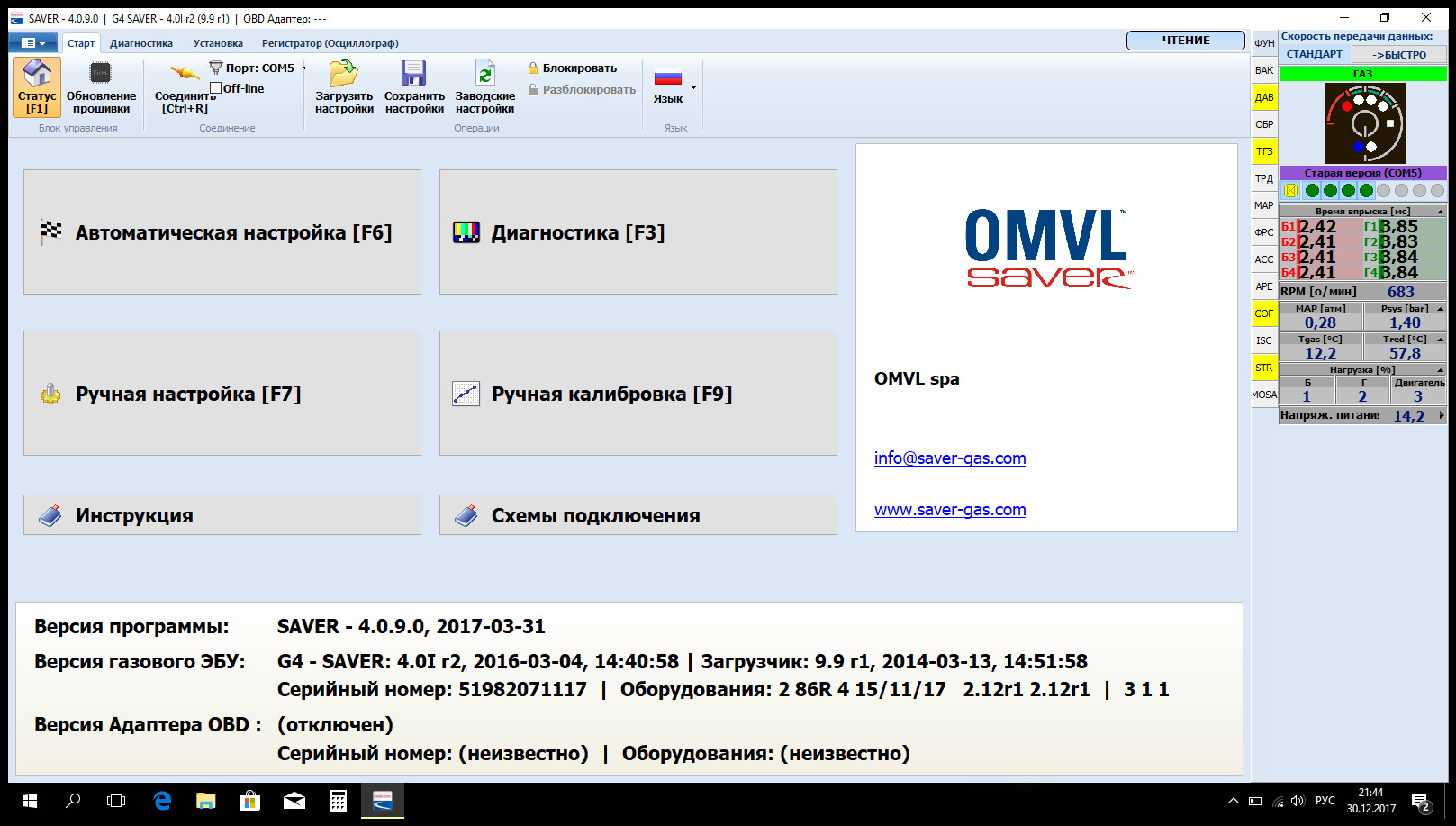
Task: Open the Calculator taskbar icon
Action: coord(339,801)
